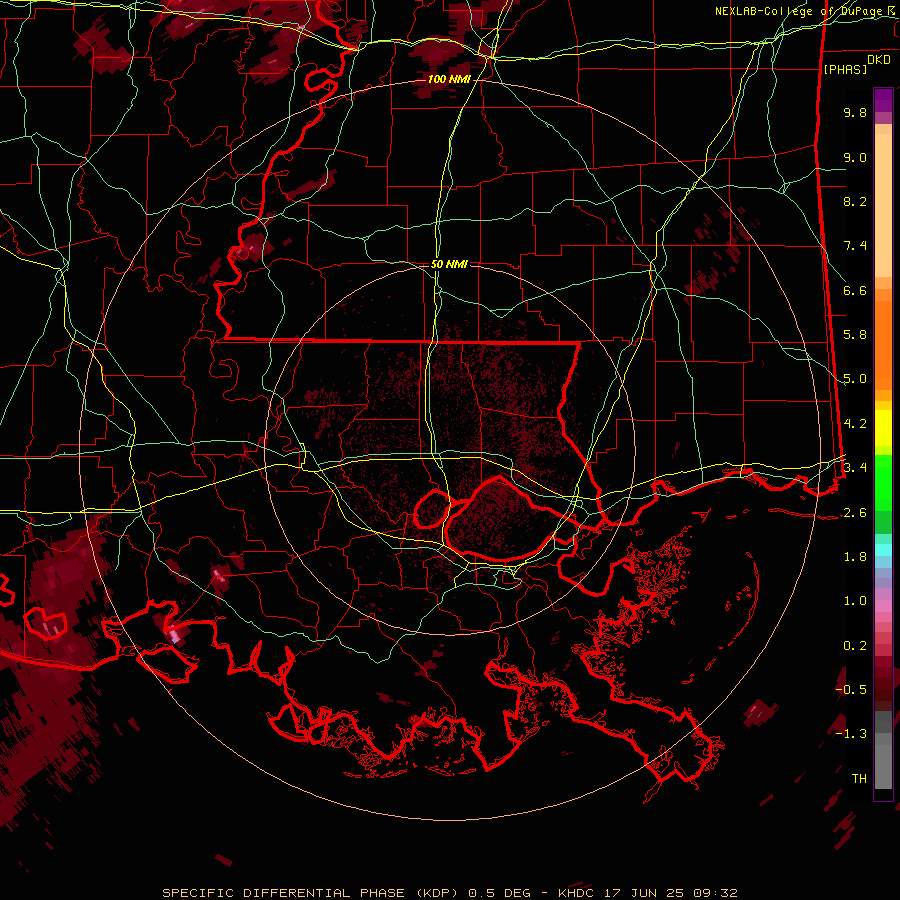Click the DKD label above the color scale
The image size is (900, 900).
879,60
